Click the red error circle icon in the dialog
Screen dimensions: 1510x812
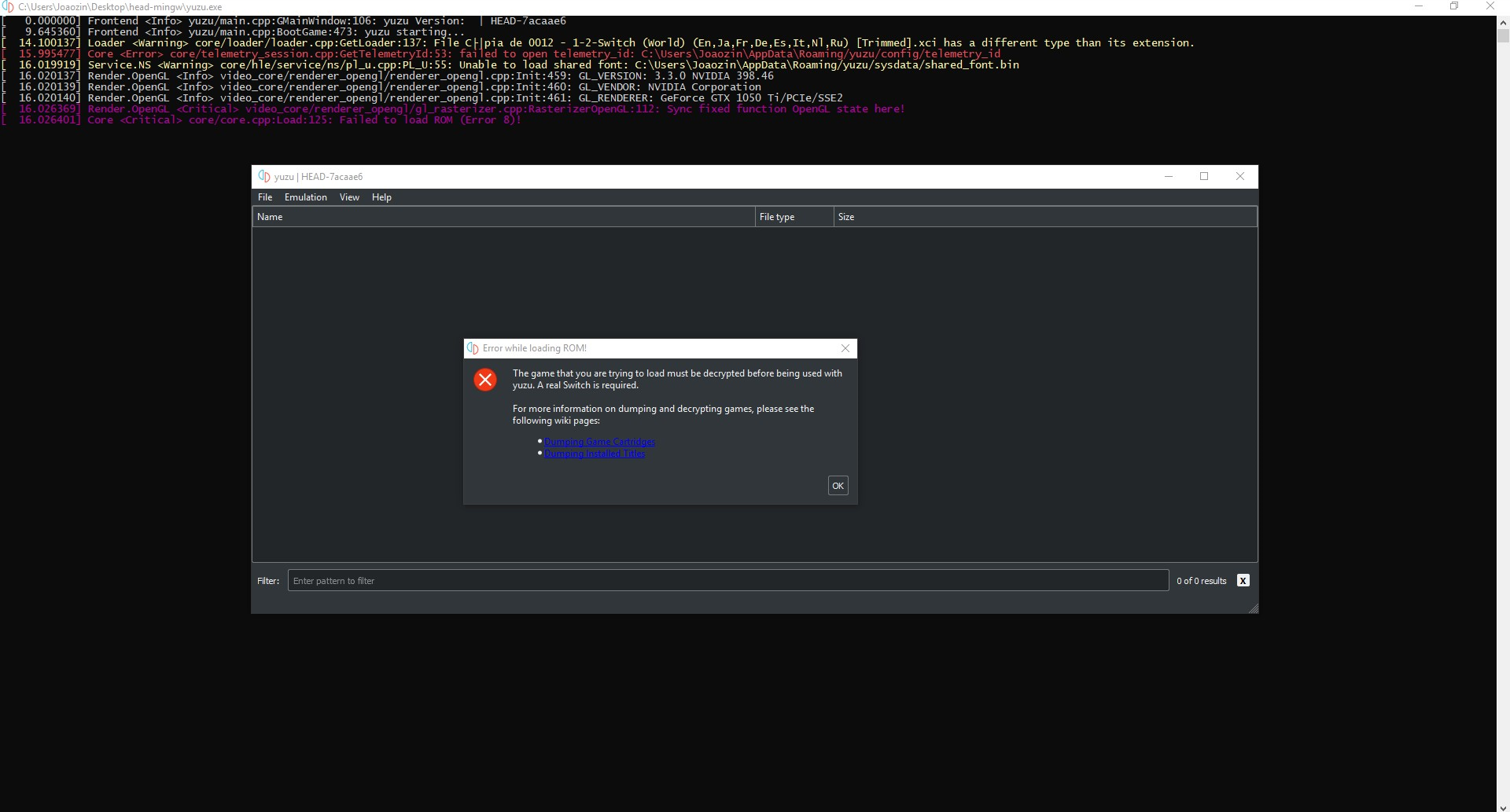point(485,380)
